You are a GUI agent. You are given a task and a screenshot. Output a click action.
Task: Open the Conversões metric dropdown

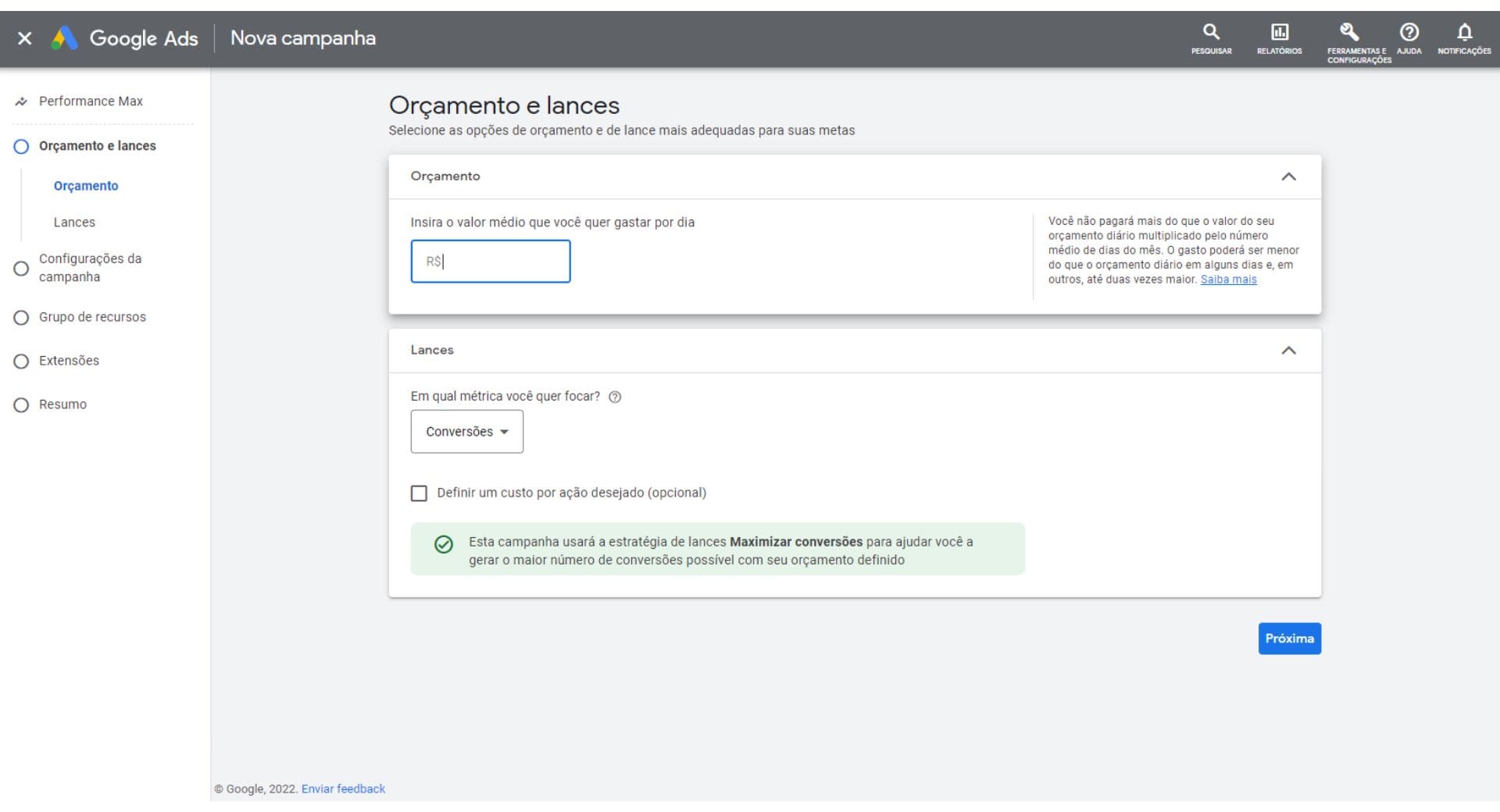(x=466, y=432)
